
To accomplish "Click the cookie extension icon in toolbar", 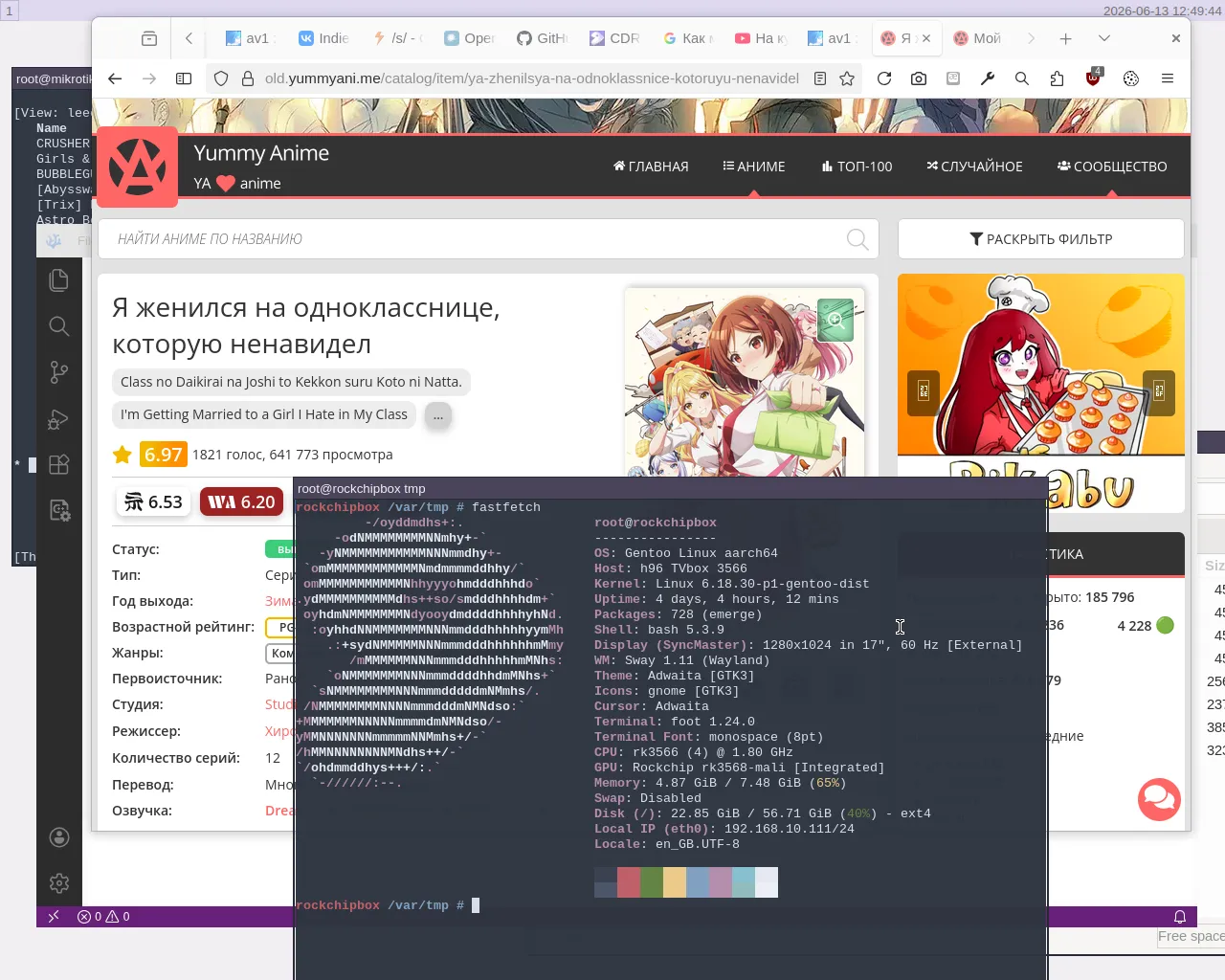I will click(1131, 78).
